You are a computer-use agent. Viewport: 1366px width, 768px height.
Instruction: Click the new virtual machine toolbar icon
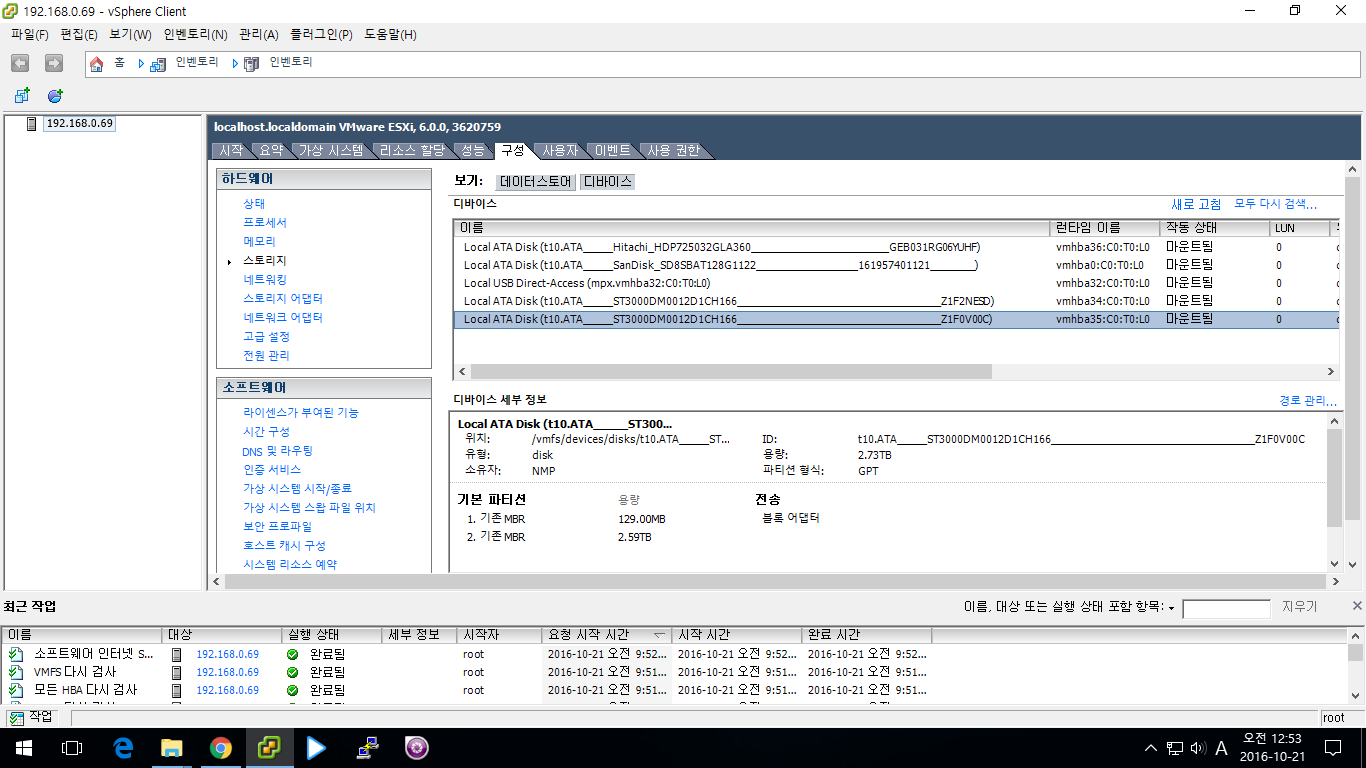click(x=22, y=96)
